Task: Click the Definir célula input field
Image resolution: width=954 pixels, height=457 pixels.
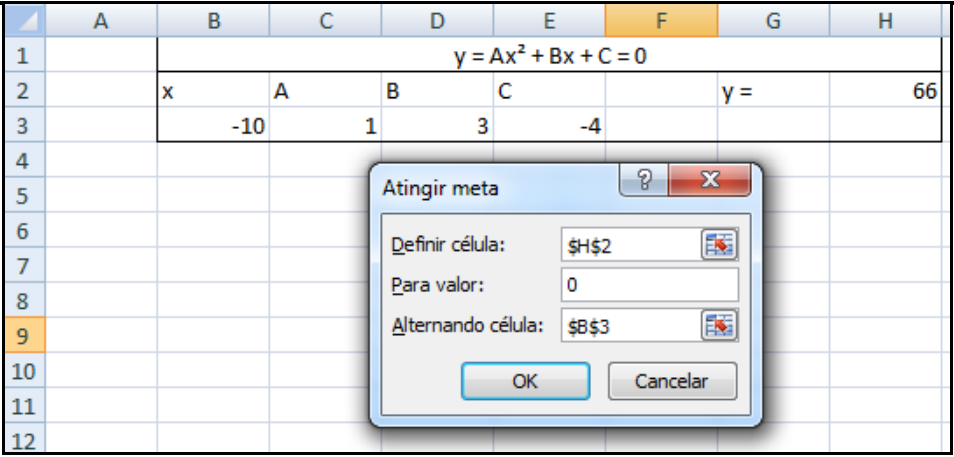Action: coord(630,244)
